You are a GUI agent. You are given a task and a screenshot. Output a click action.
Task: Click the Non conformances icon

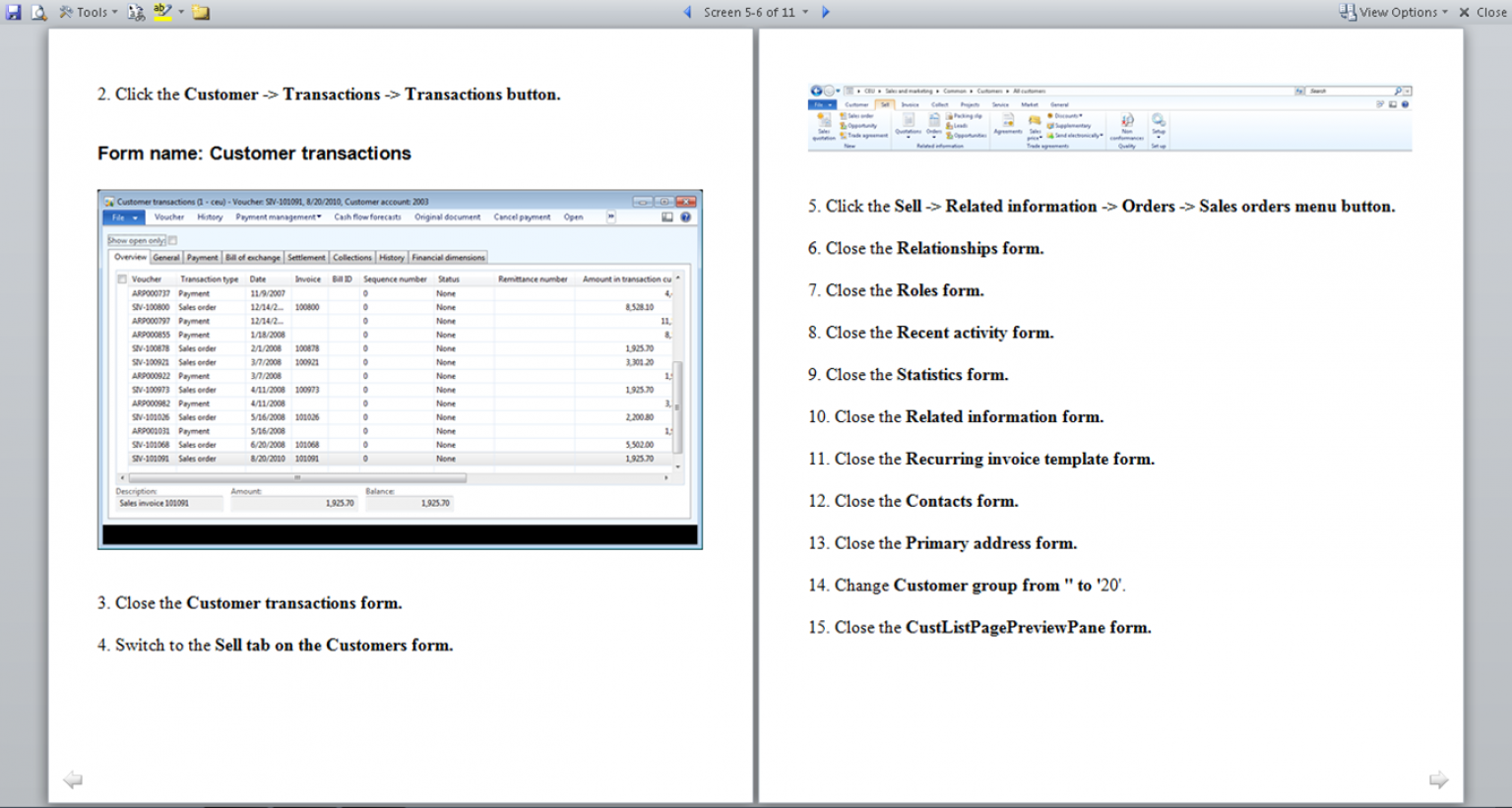click(1127, 121)
